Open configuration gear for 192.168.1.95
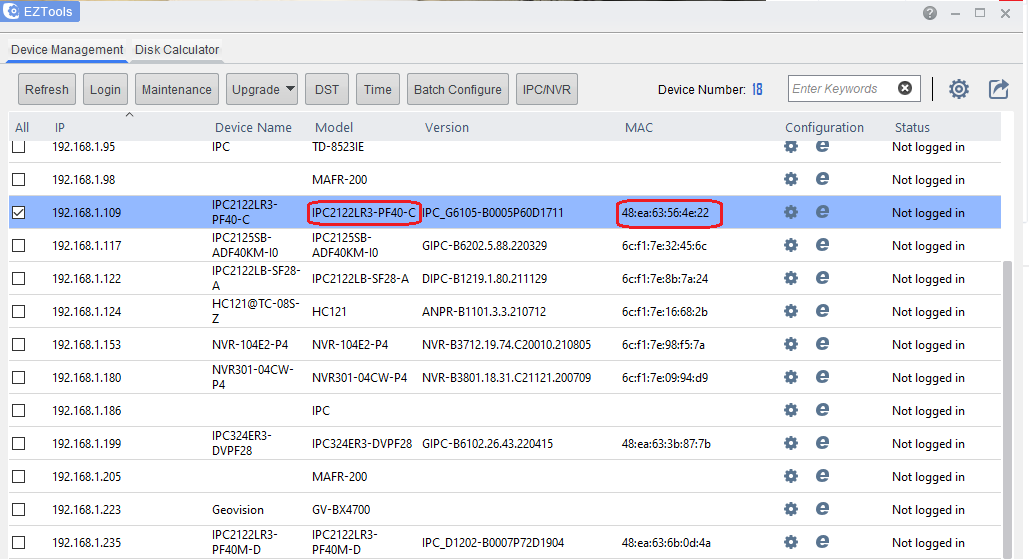Image resolution: width=1029 pixels, height=559 pixels. coord(791,146)
